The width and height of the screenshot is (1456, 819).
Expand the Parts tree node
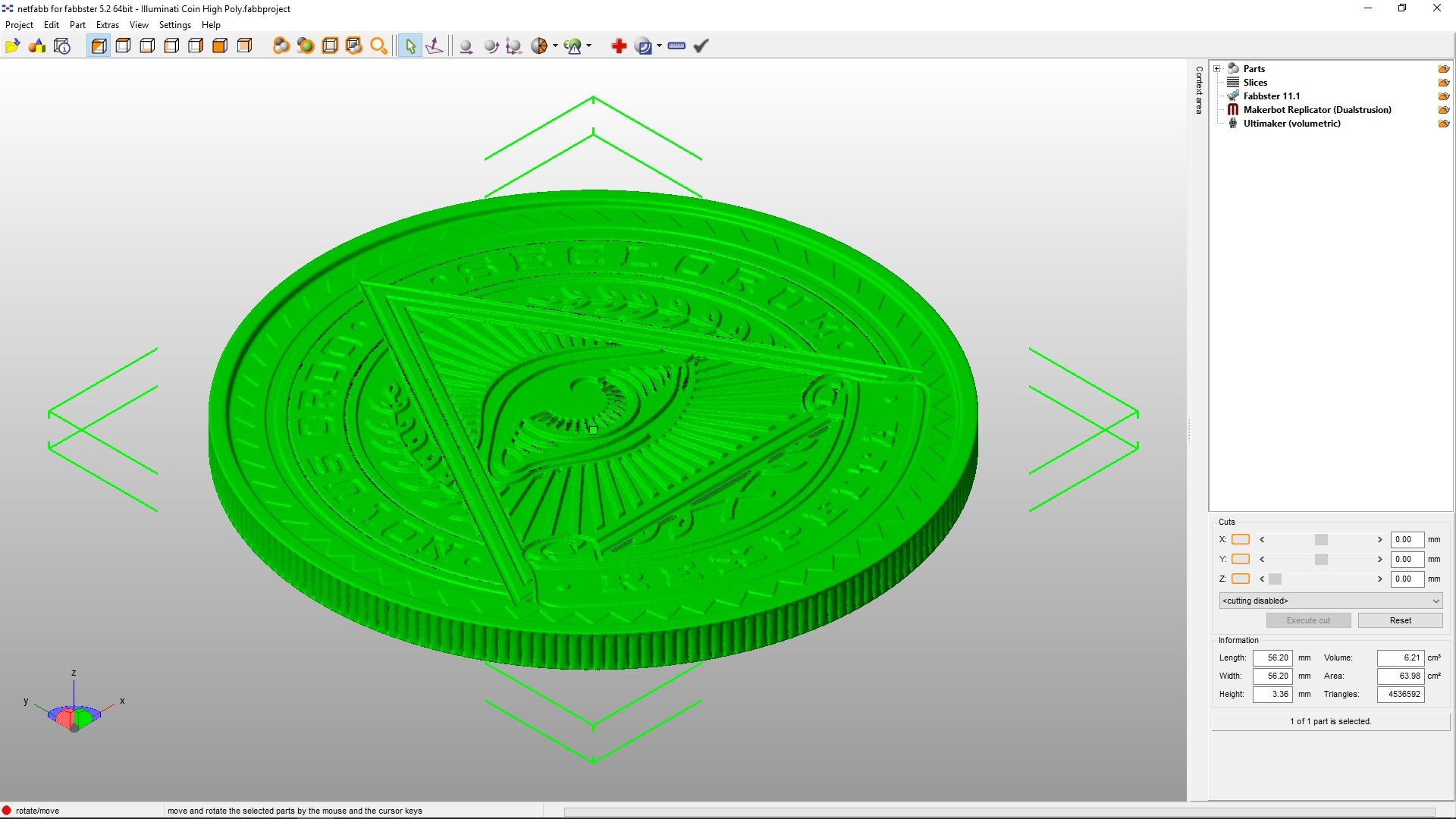1217,69
